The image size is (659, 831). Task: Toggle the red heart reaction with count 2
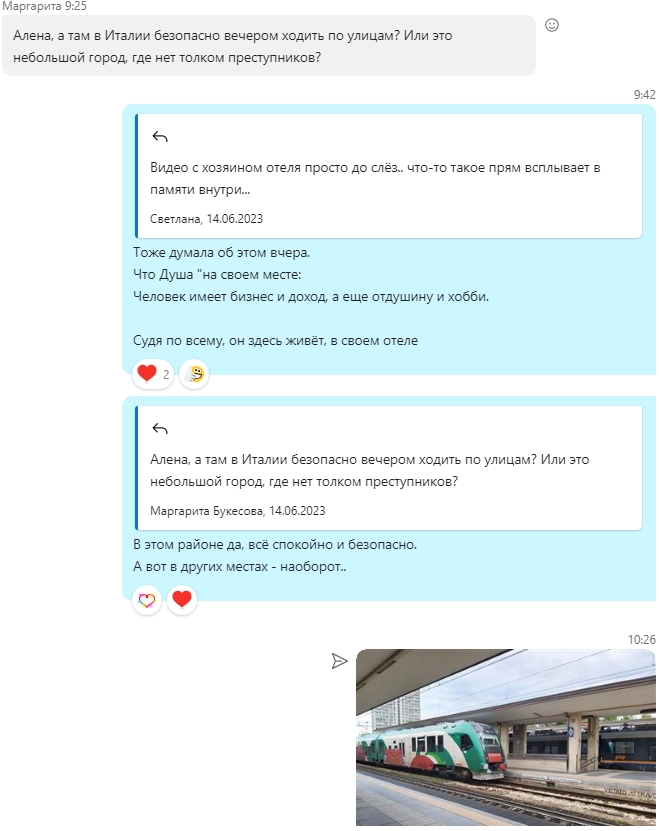153,374
